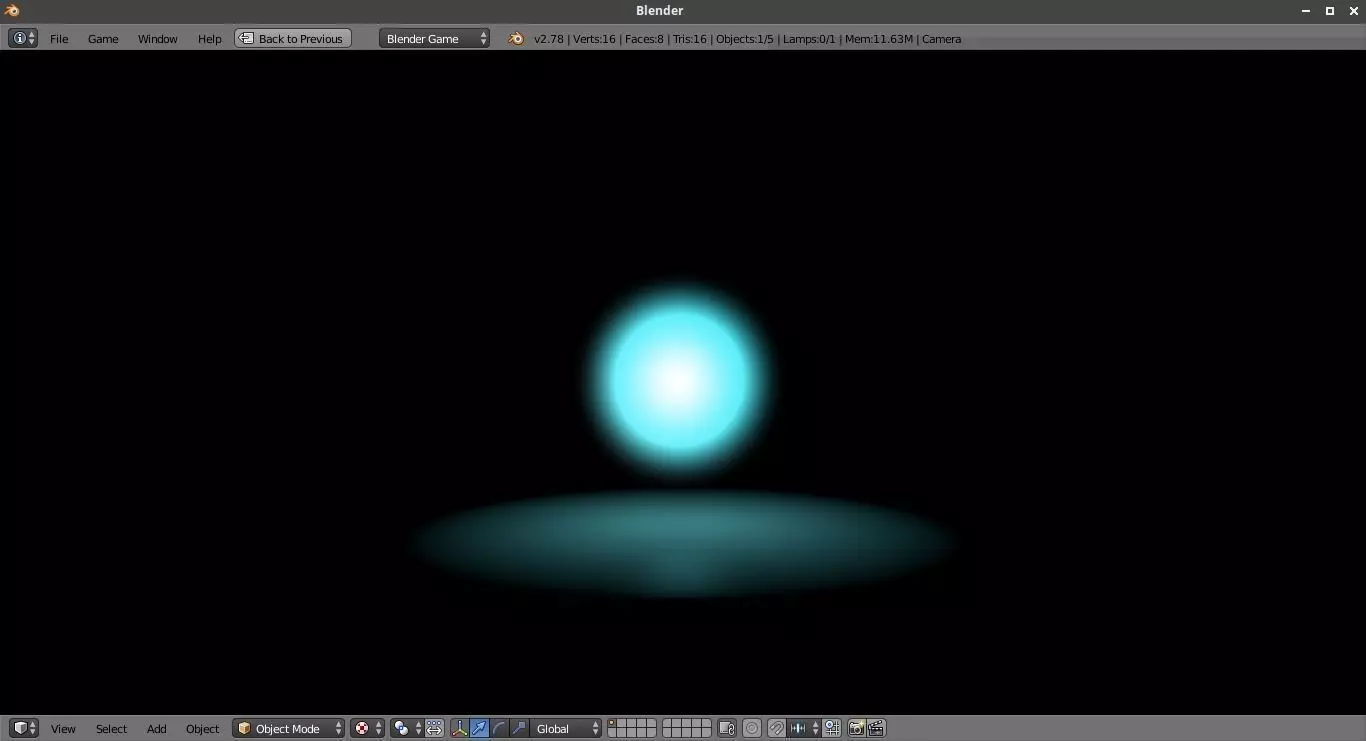
Task: Click the Blender logo icon in the info header
Action: (516, 38)
